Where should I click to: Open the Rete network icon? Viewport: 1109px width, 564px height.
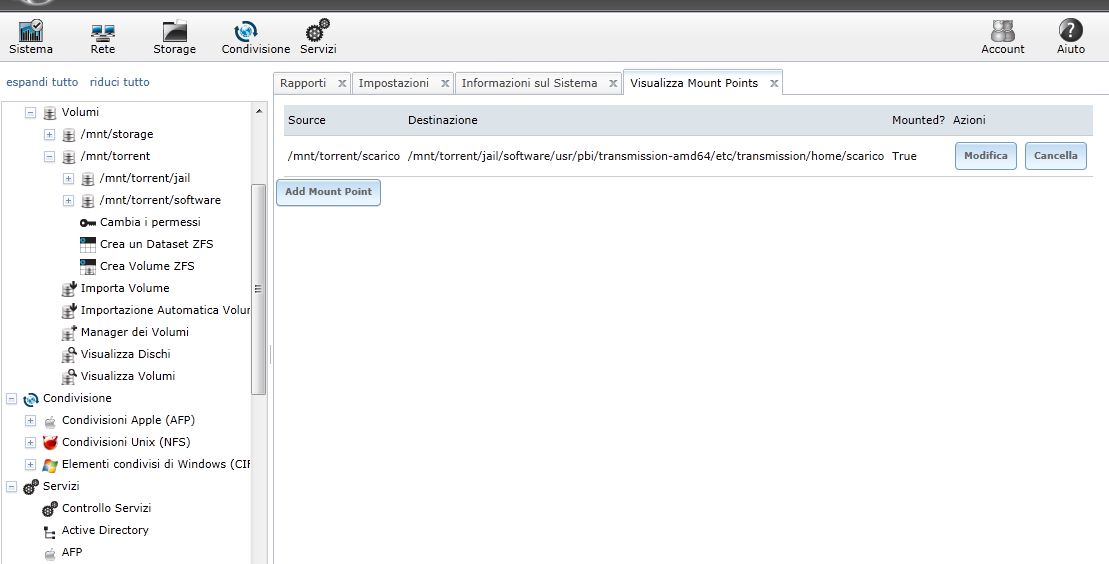tap(103, 31)
